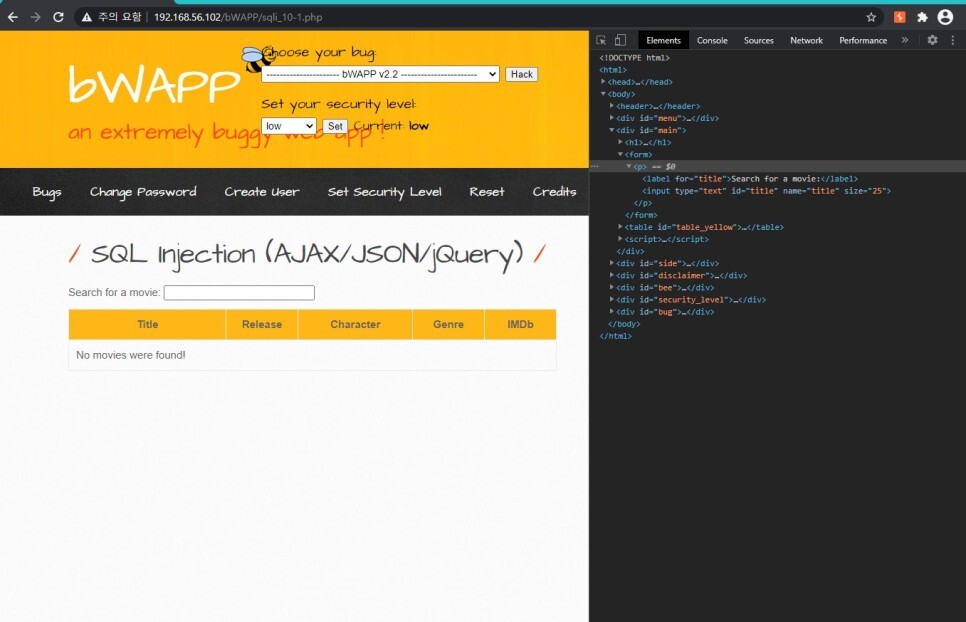Activate the DevTools inspect element picker

[601, 40]
